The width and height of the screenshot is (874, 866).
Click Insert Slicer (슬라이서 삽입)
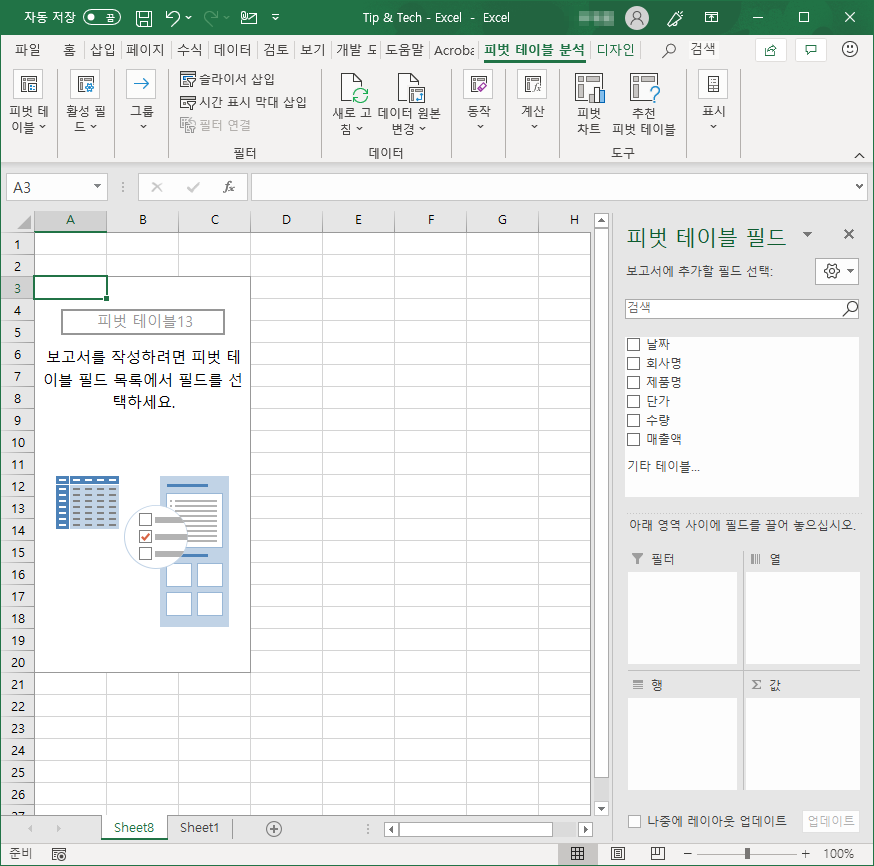click(227, 79)
